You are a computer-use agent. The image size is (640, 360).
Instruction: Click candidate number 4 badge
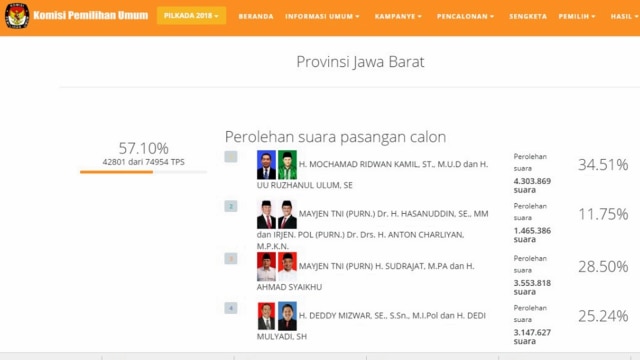click(231, 308)
